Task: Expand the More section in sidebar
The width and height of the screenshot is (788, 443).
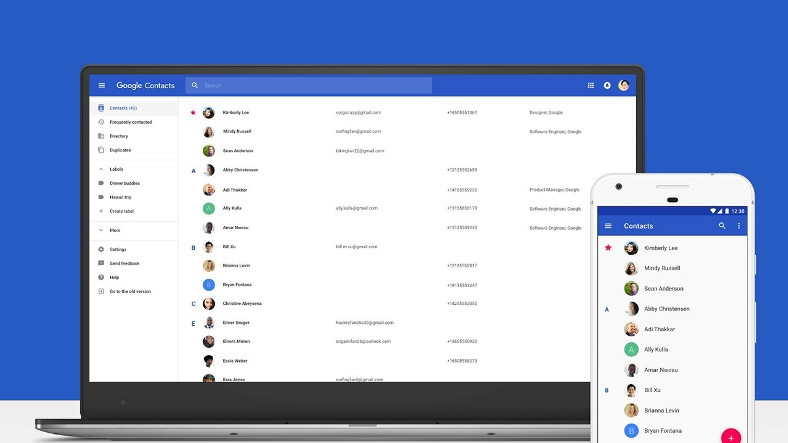Action: click(101, 230)
